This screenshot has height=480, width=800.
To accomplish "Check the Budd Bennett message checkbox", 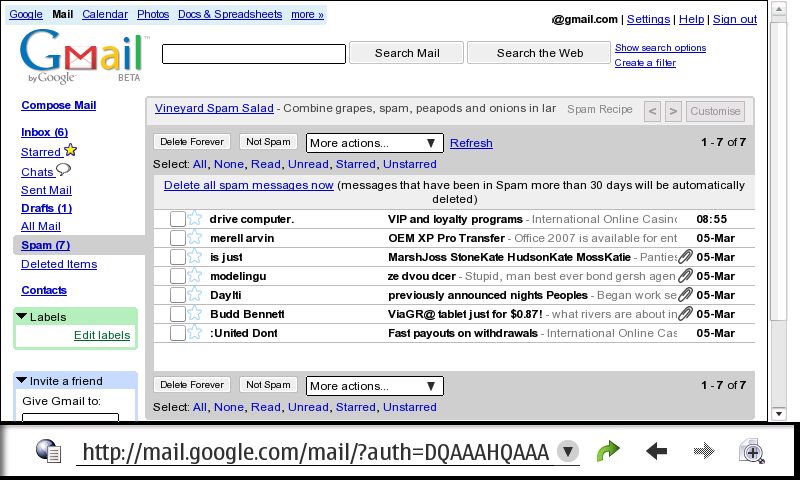I will [178, 314].
